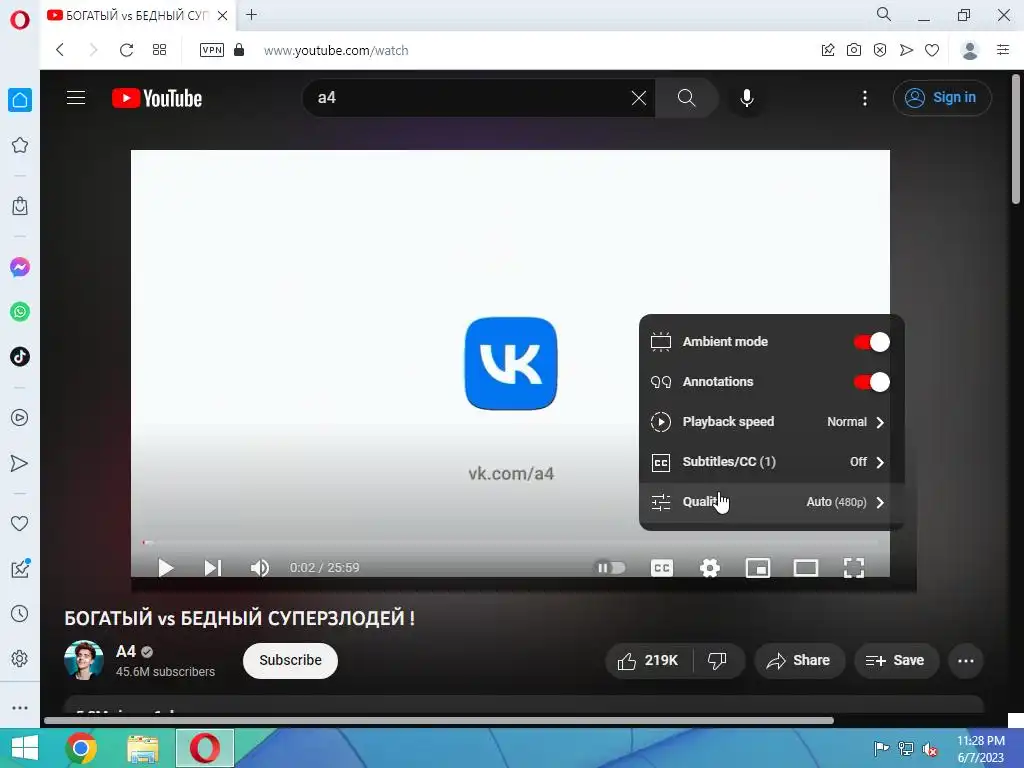Toggle autoplay switch in player
Viewport: 1024px width, 768px height.
(610, 568)
